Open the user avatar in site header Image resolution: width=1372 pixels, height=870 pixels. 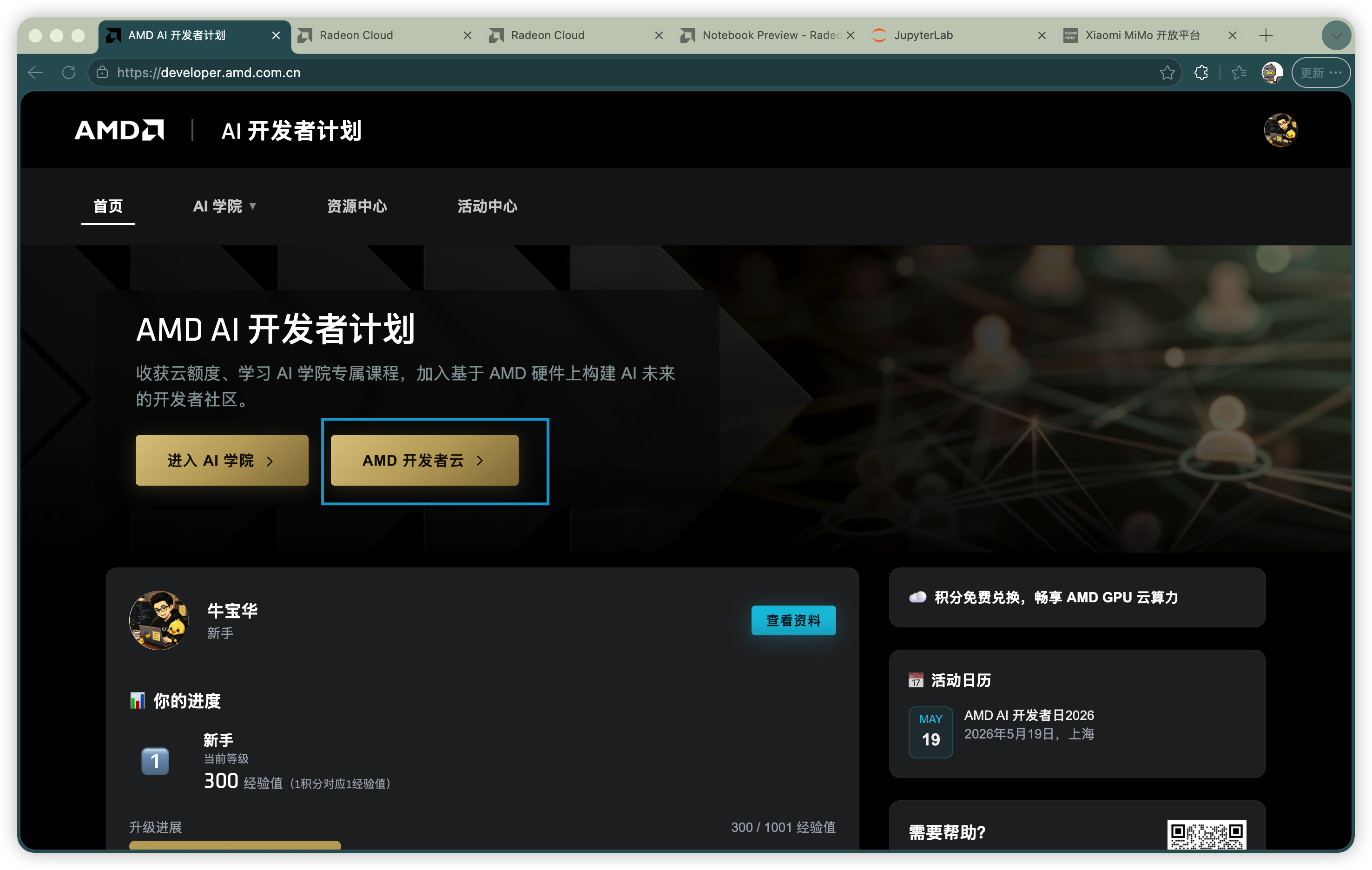pyautogui.click(x=1280, y=130)
